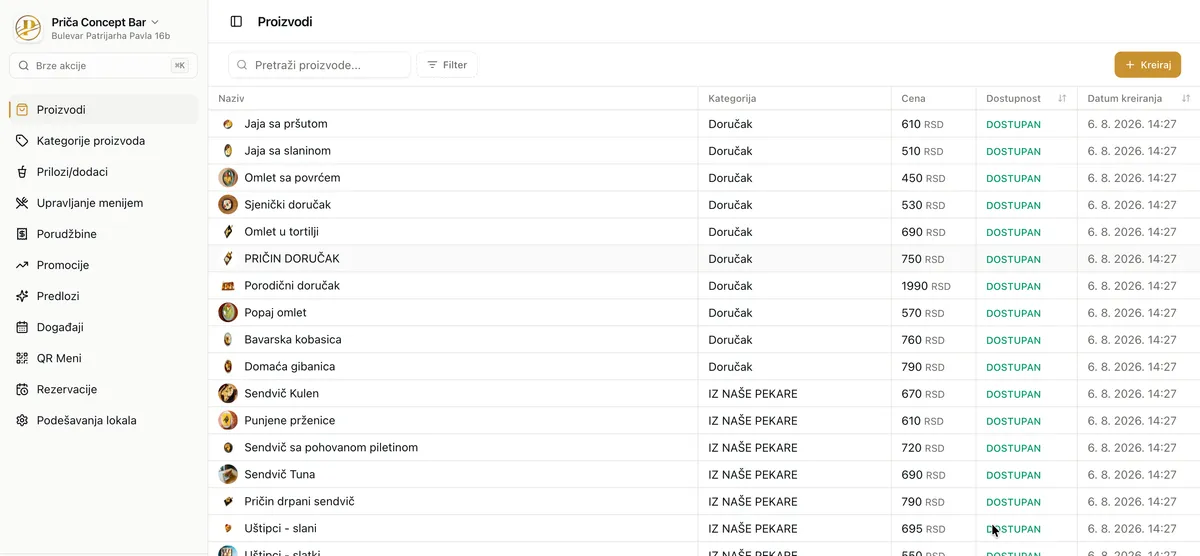This screenshot has height=556, width=1200.
Task: Click Doručak category for Bavarska kobasica
Action: pos(730,340)
